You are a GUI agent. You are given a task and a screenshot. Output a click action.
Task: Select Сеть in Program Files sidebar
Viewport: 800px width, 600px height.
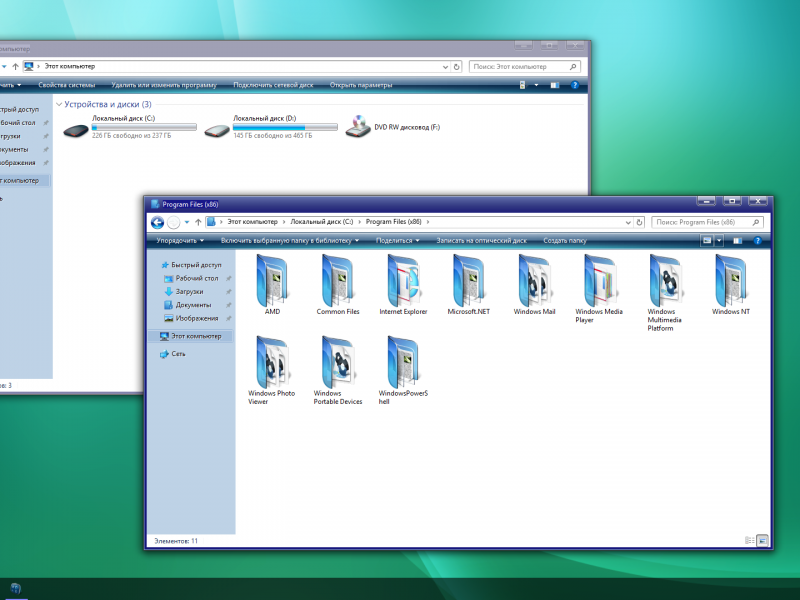172,354
